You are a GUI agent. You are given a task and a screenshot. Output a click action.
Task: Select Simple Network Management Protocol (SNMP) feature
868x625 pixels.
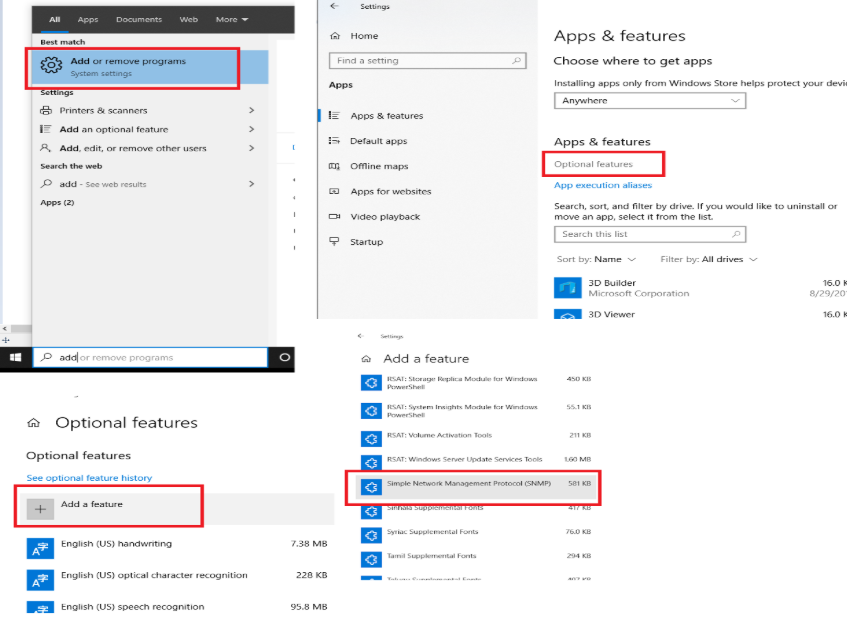coord(476,487)
